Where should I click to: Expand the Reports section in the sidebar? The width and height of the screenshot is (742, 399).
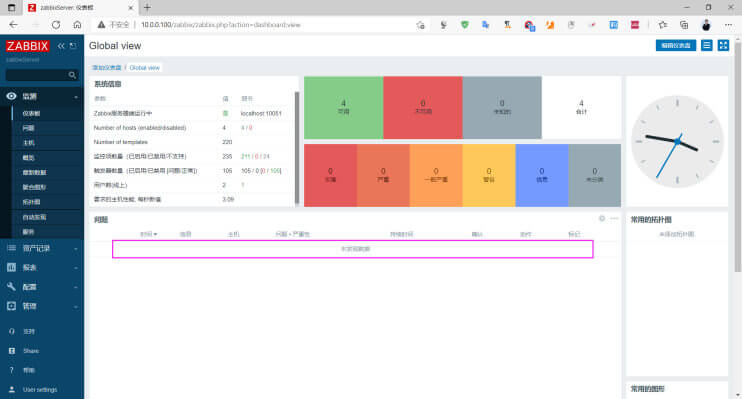[42, 267]
